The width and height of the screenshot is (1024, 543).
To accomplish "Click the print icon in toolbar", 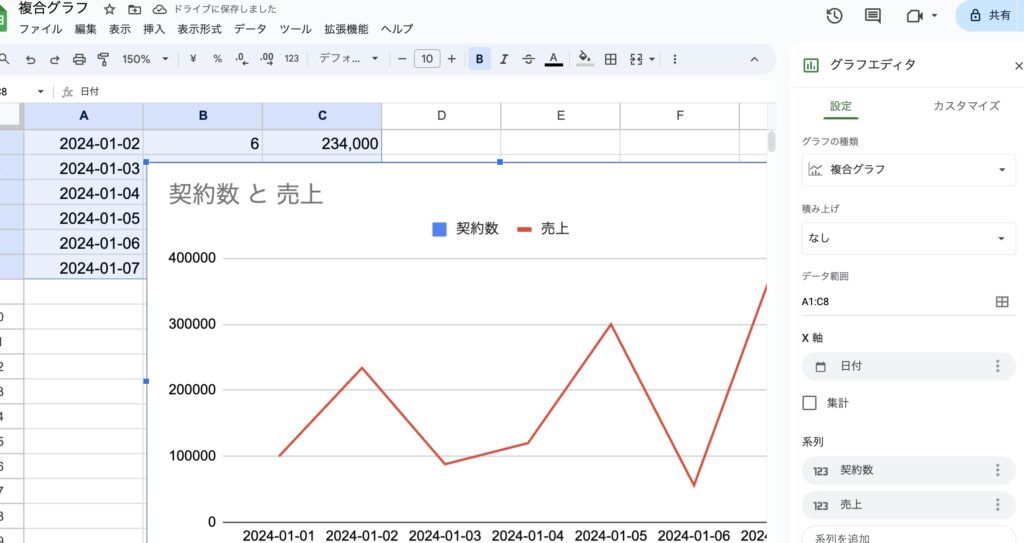I will (x=79, y=59).
